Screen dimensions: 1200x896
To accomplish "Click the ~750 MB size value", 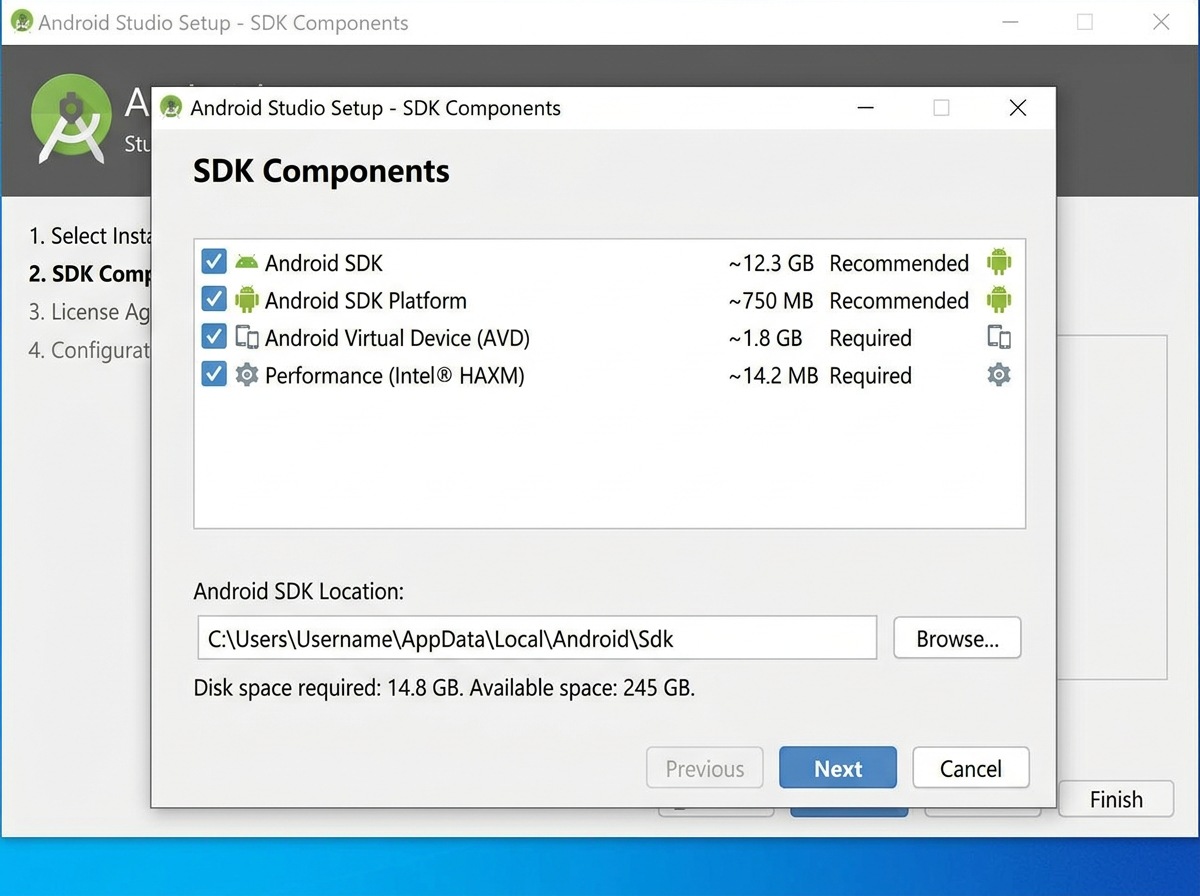I will [771, 300].
